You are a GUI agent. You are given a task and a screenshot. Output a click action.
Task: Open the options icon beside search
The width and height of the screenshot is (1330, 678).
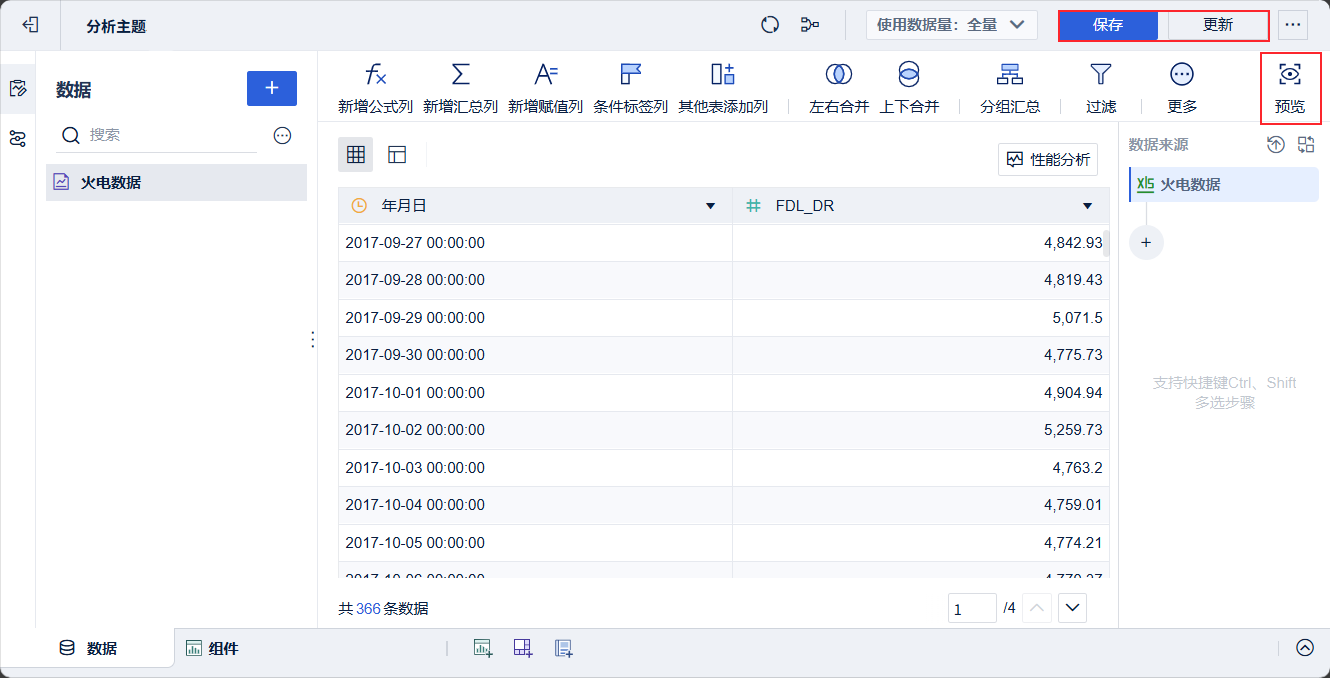click(x=282, y=135)
